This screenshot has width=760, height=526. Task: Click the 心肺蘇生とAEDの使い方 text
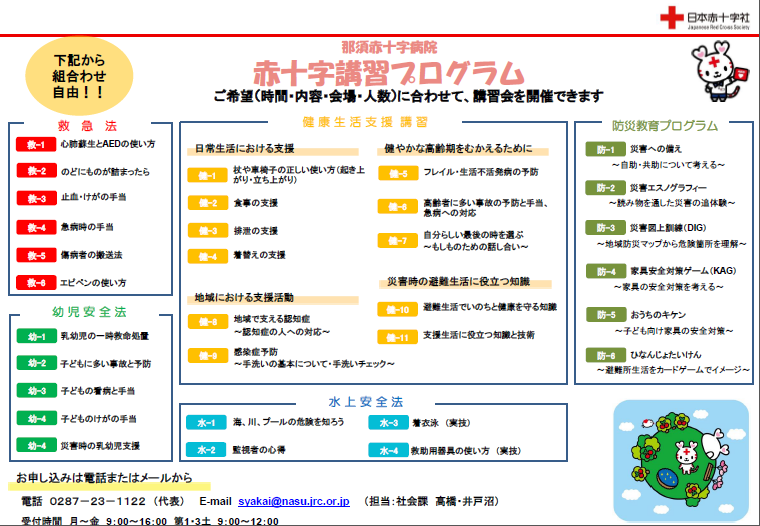click(x=108, y=144)
